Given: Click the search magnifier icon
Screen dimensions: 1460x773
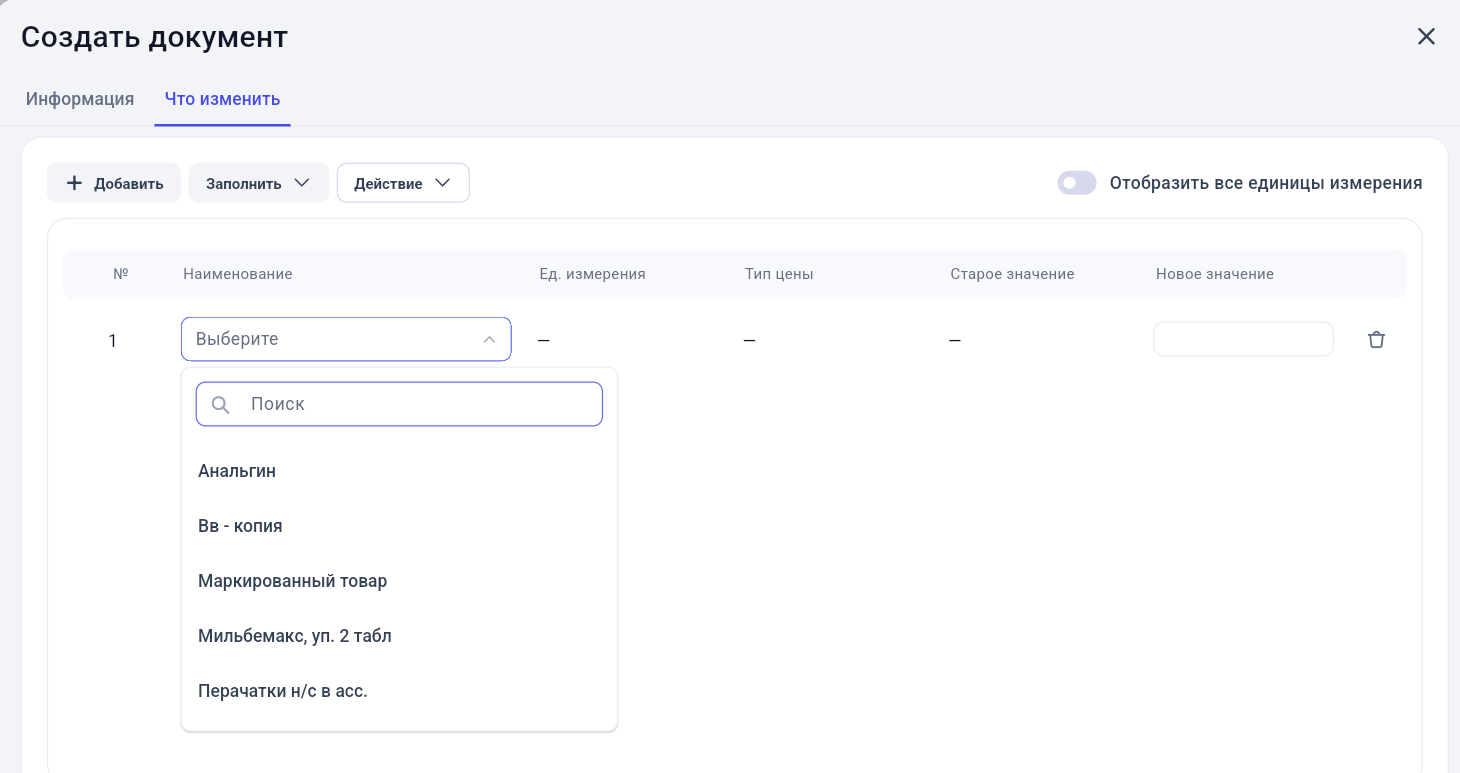Looking at the screenshot, I should 221,405.
